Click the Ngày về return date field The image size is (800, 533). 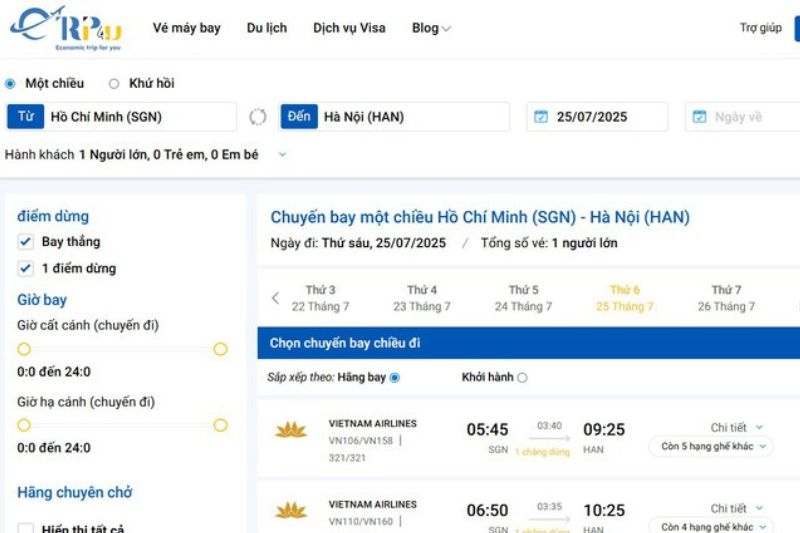pos(743,117)
